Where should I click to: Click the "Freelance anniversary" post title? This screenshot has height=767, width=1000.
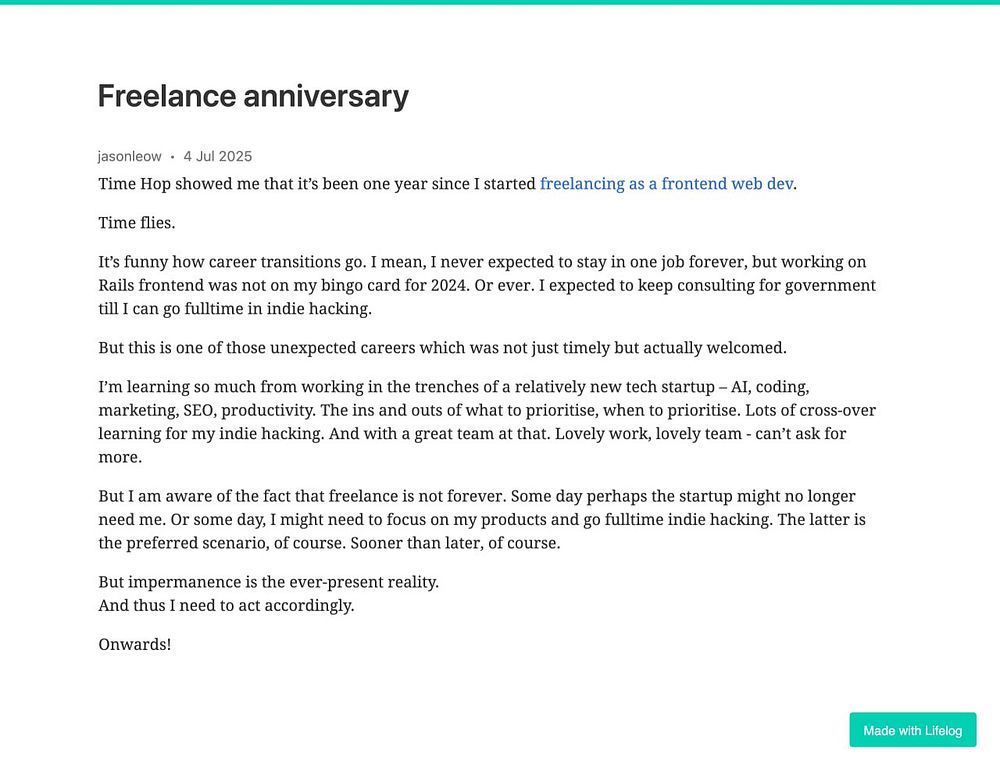[253, 96]
